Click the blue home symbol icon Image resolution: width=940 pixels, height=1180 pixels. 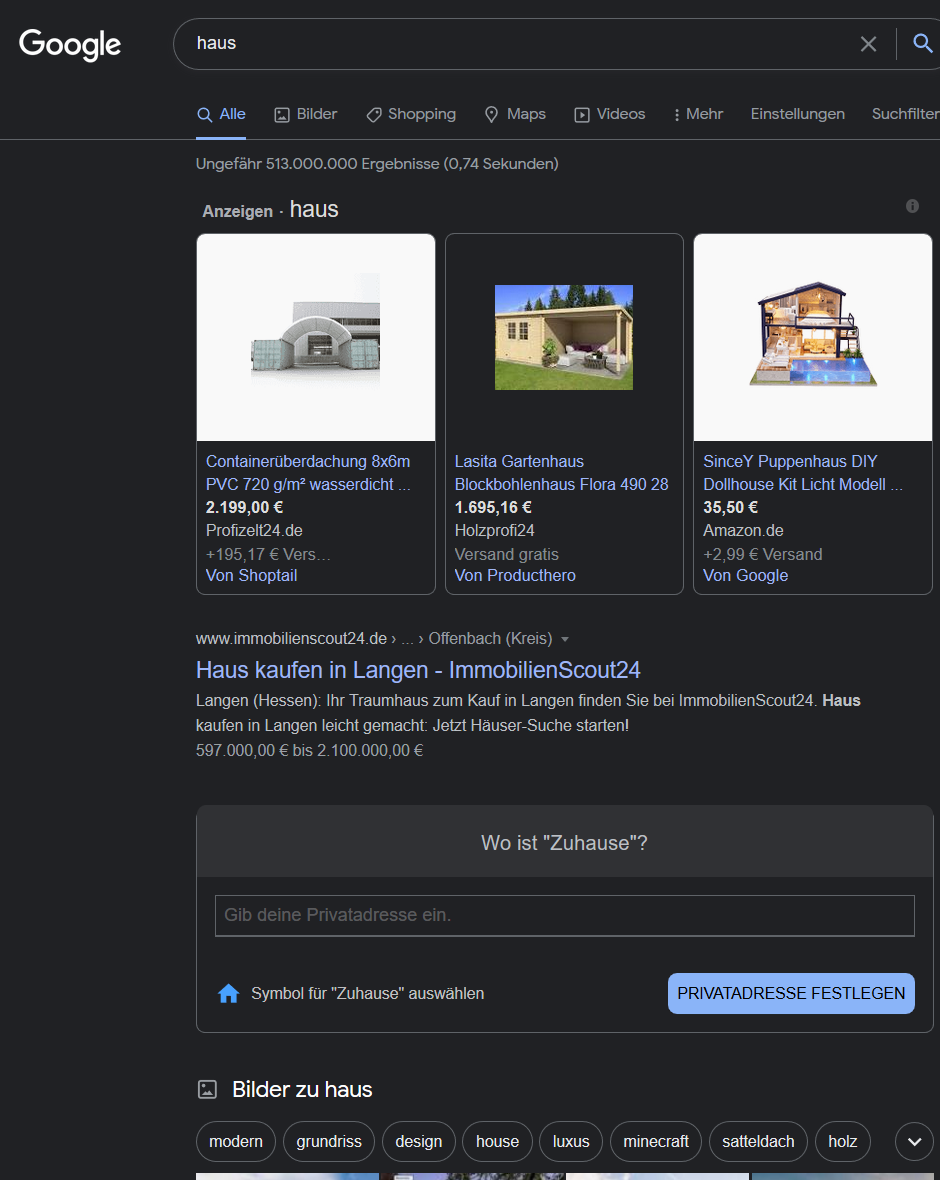click(x=228, y=994)
